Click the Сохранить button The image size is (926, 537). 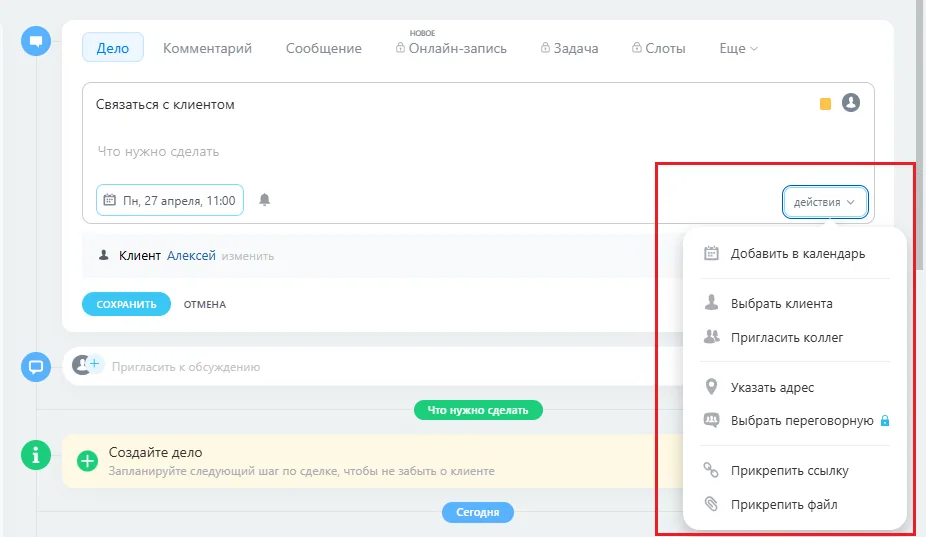point(126,304)
